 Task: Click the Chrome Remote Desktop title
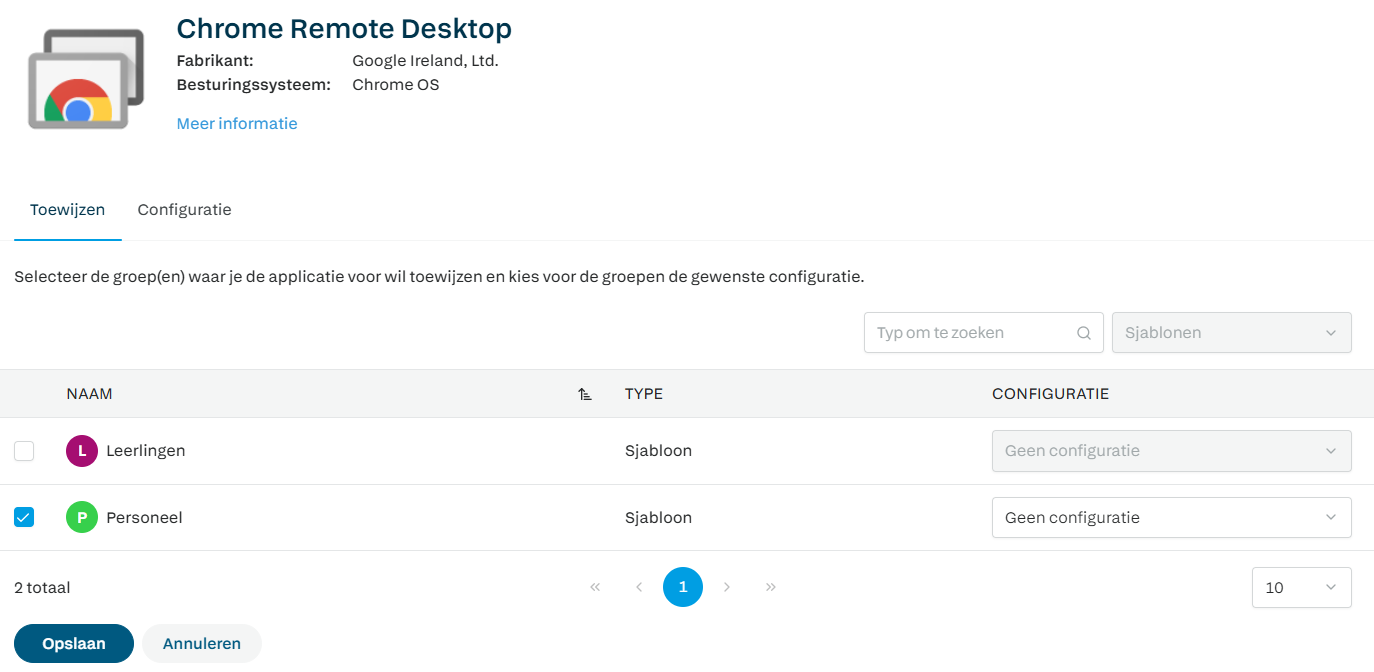[344, 28]
